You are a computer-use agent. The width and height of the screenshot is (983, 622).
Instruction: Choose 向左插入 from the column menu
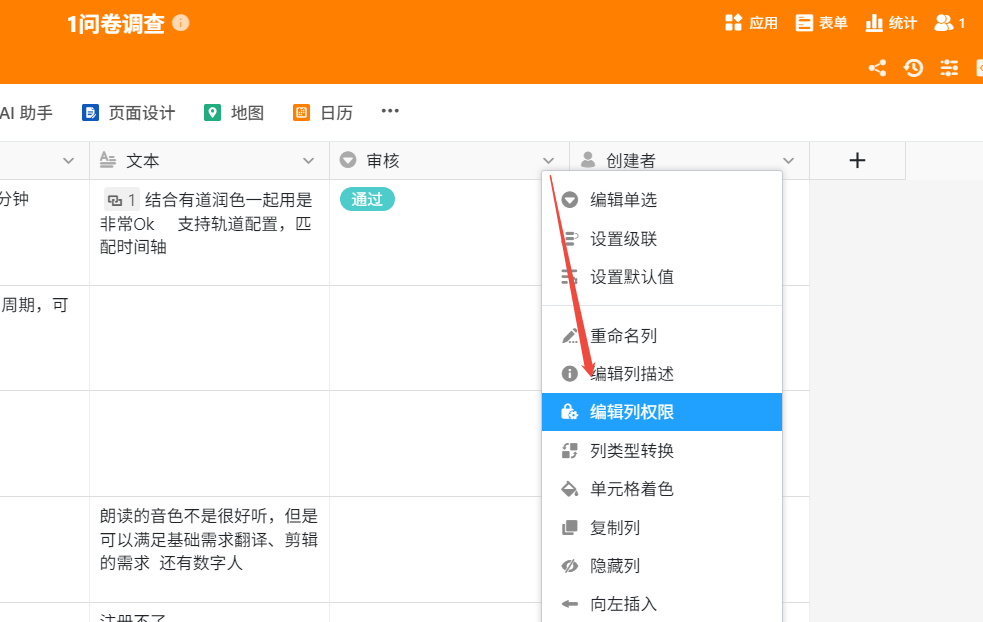tap(662, 604)
